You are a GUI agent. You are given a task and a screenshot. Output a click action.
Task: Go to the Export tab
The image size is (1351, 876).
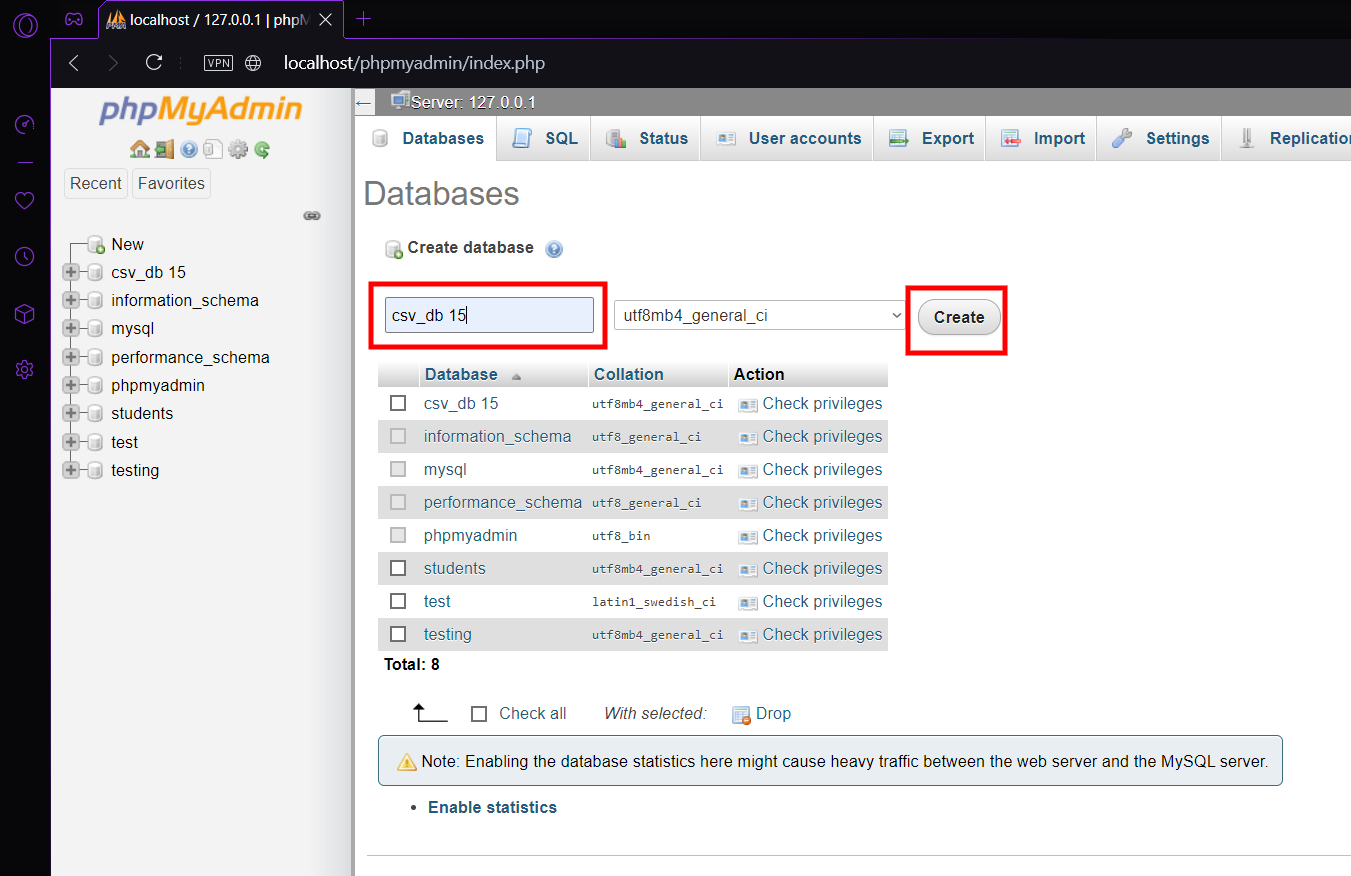930,139
